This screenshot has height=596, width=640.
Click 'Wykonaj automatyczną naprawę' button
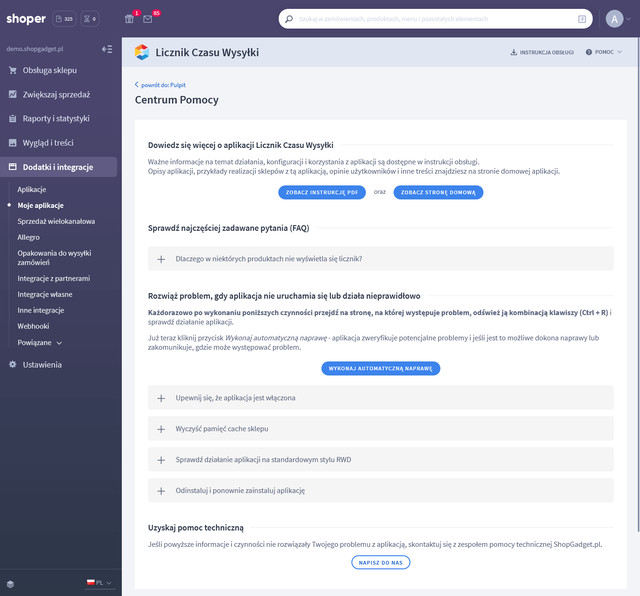point(380,368)
